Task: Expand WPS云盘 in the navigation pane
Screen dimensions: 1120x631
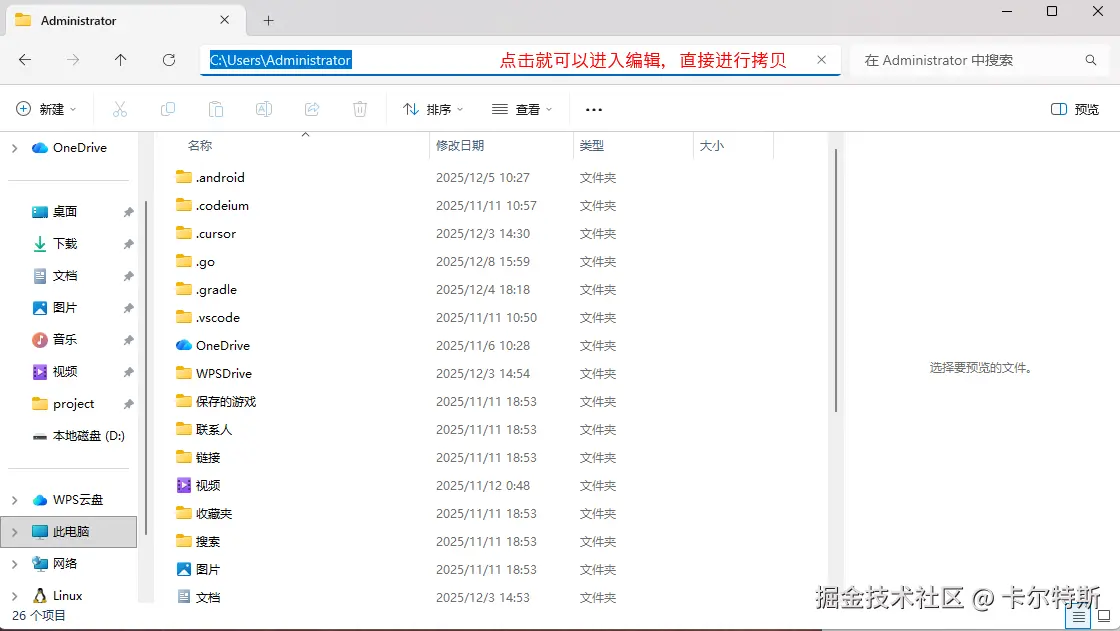Action: pos(14,500)
